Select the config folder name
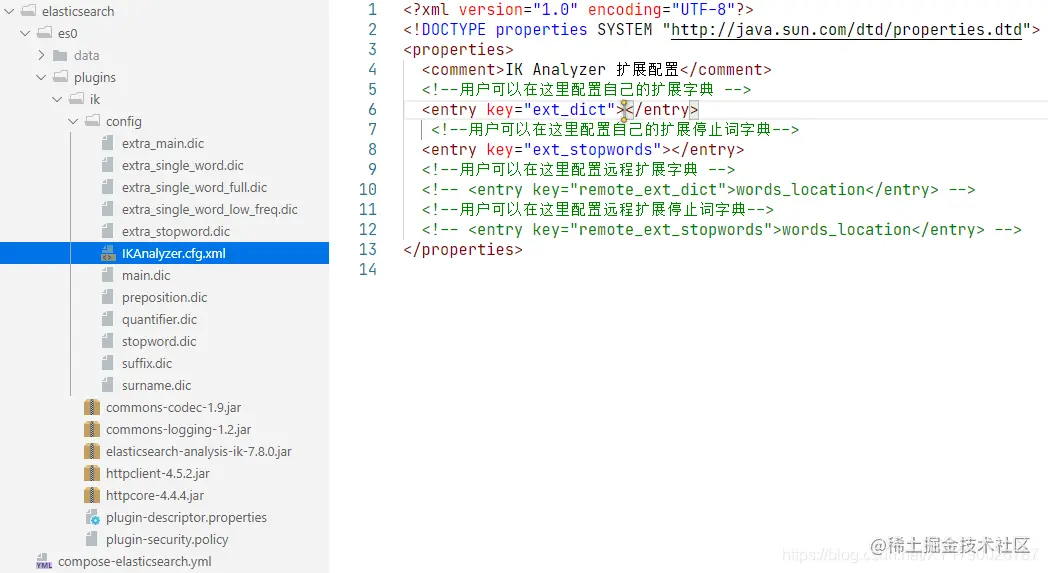 click(x=124, y=122)
